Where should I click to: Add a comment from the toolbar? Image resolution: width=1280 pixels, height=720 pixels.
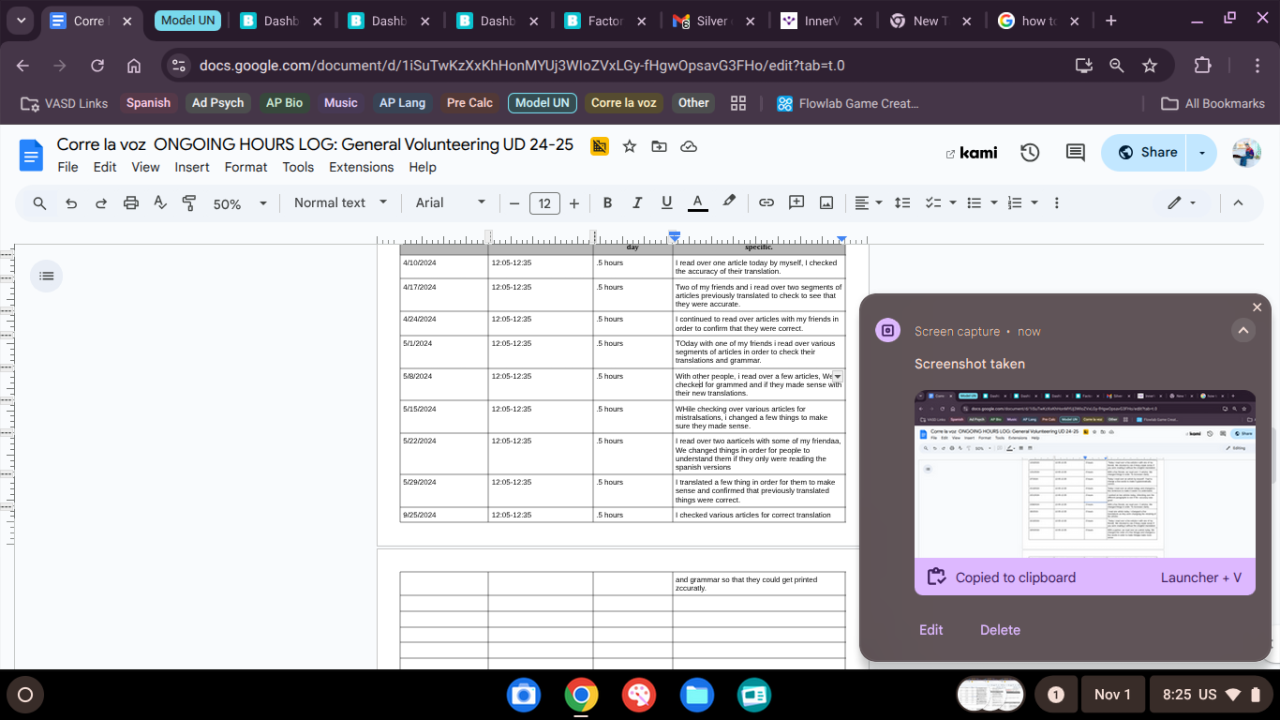(x=796, y=203)
